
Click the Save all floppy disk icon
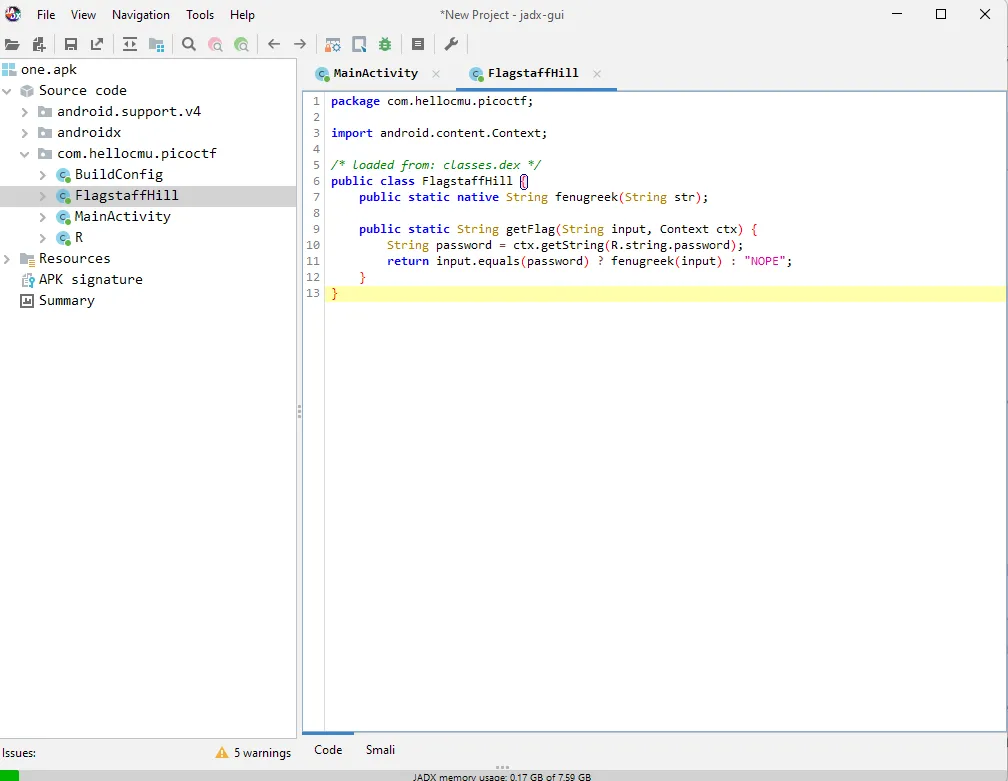[71, 44]
